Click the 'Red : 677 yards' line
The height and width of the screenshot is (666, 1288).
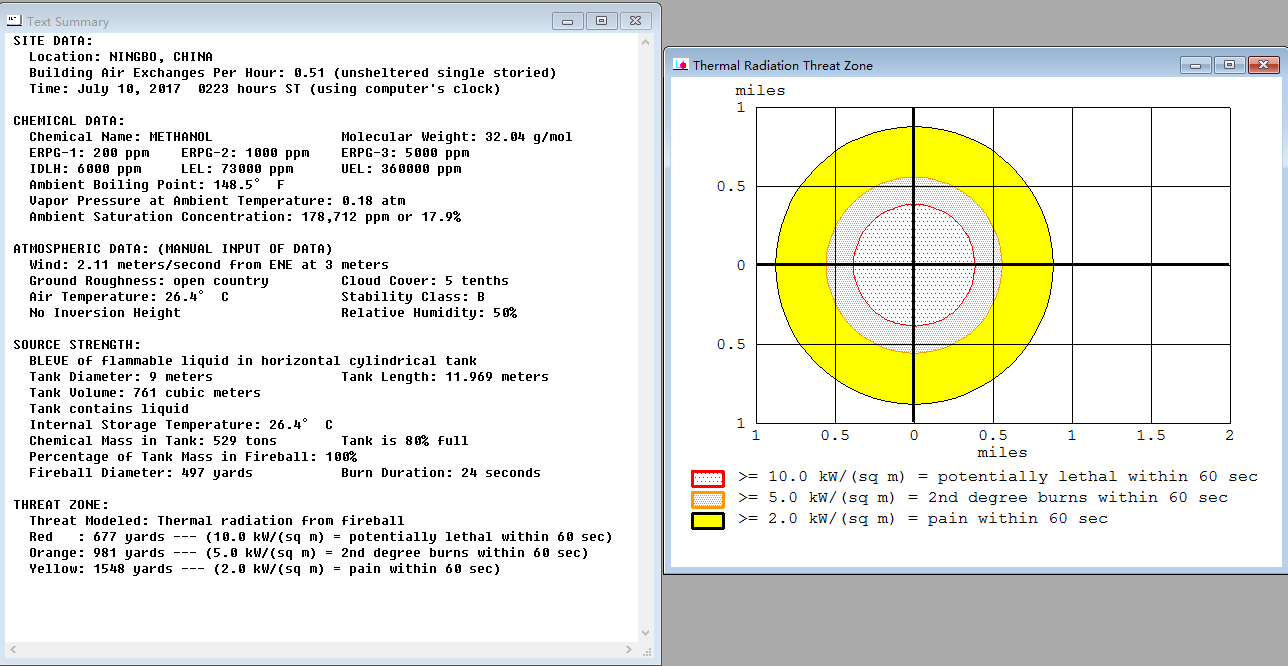pyautogui.click(x=321, y=537)
